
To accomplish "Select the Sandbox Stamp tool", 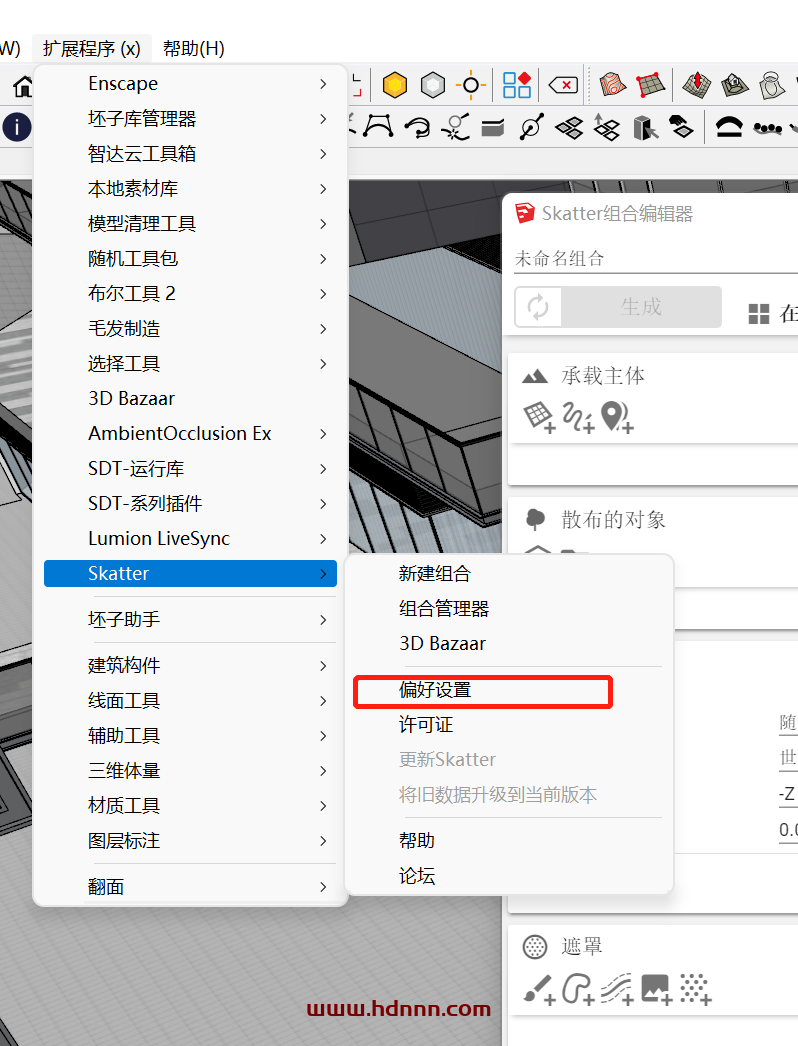I will pos(735,85).
